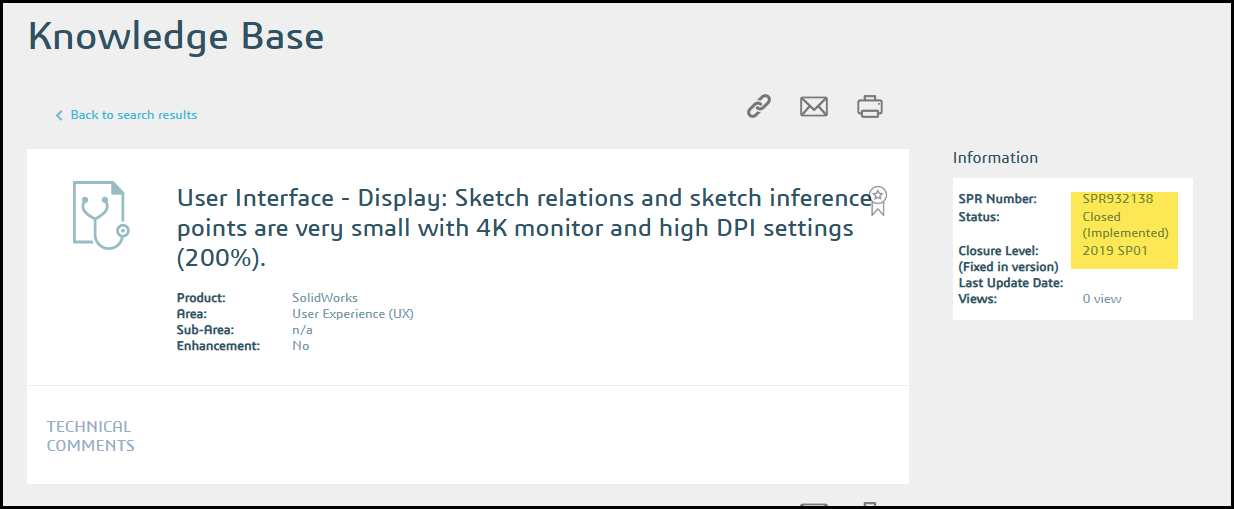Click the 2019 SP01 closure level
This screenshot has width=1234, height=509.
1115,250
